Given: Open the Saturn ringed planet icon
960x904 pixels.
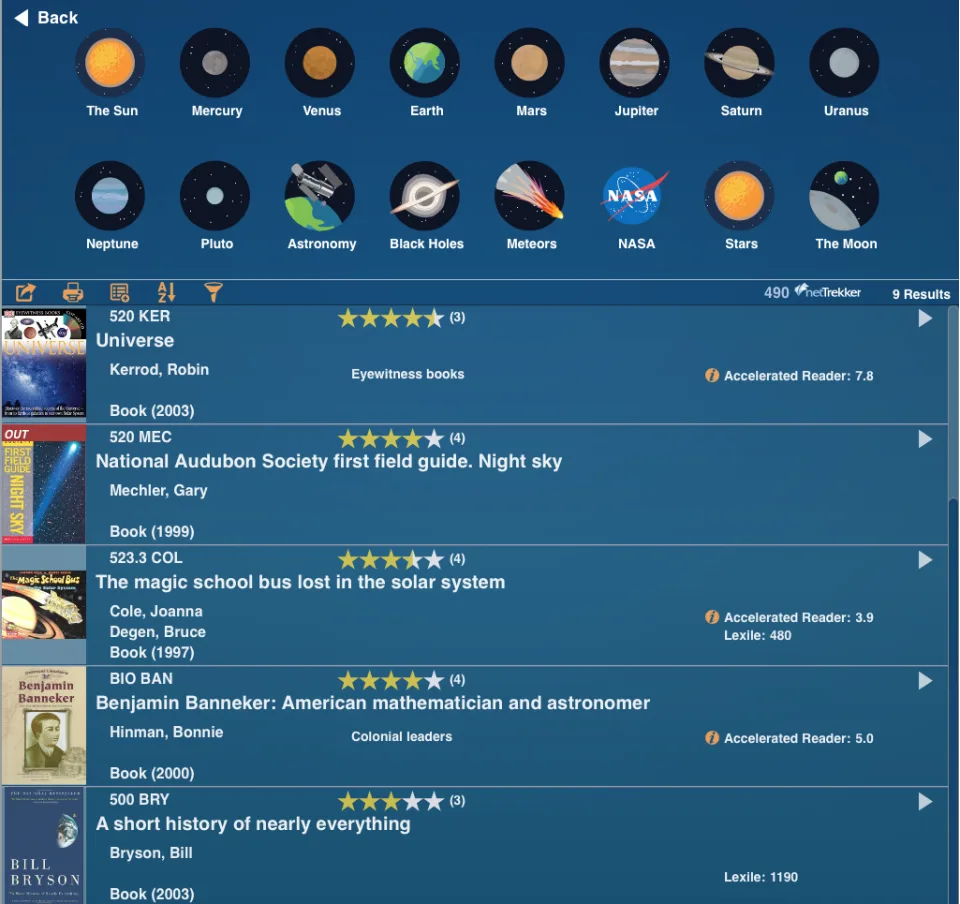Looking at the screenshot, I should pyautogui.click(x=740, y=62).
